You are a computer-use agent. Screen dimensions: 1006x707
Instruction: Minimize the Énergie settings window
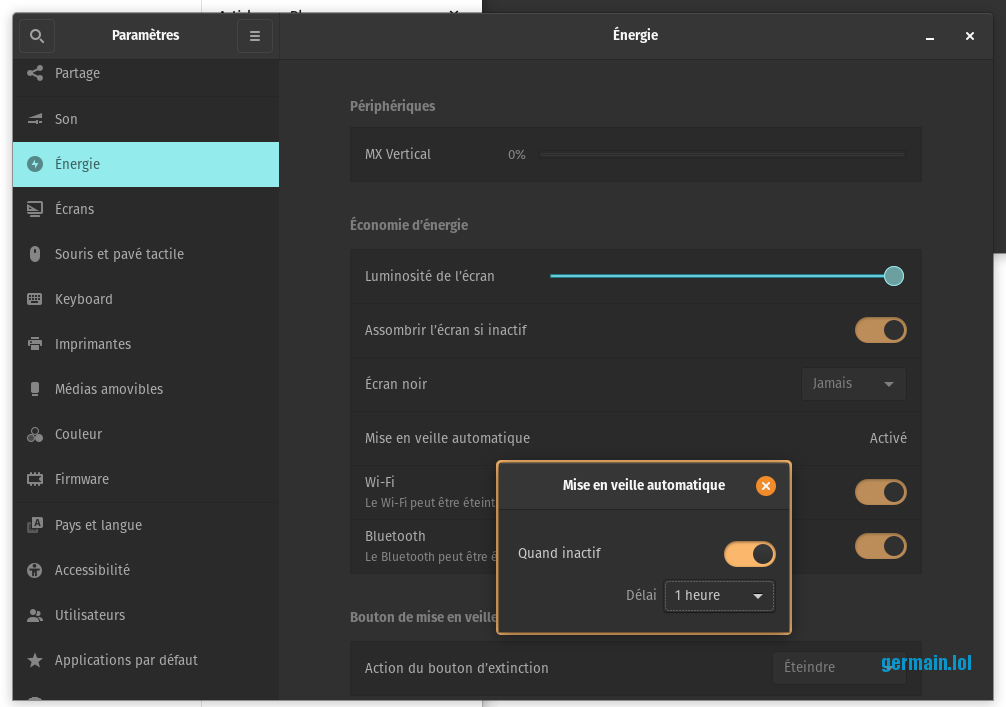930,37
